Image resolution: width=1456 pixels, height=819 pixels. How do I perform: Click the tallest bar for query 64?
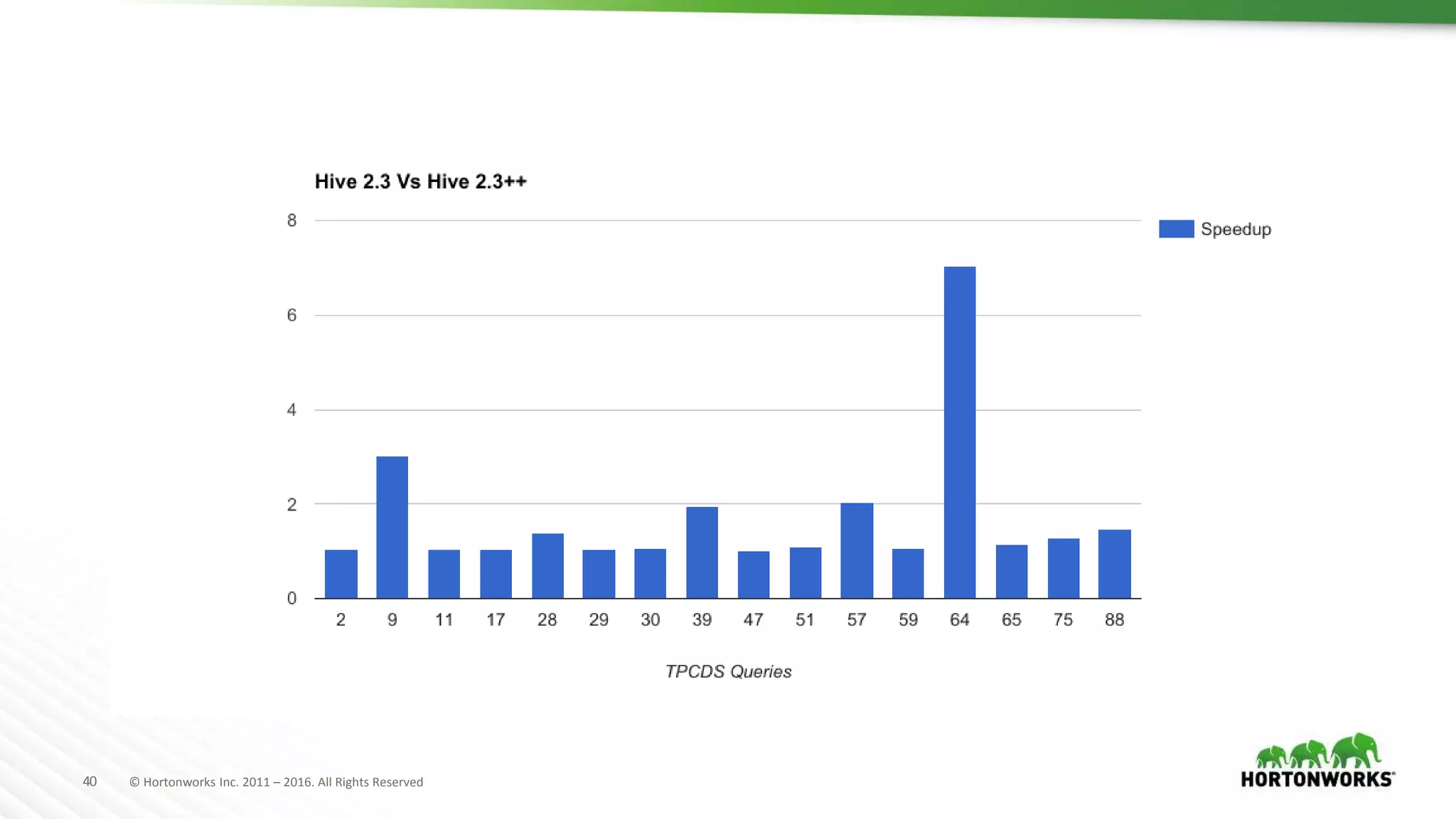(959, 432)
